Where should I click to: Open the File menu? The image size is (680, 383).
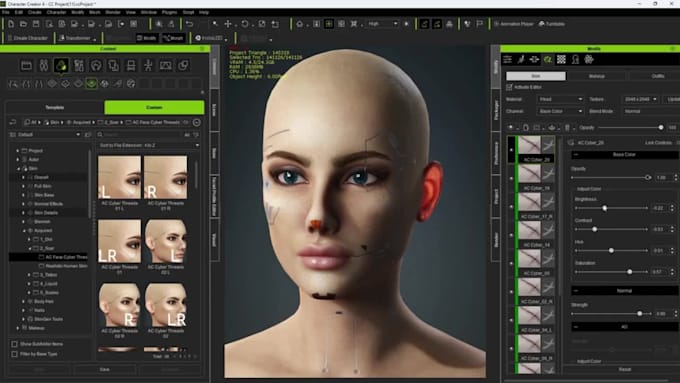[6, 12]
